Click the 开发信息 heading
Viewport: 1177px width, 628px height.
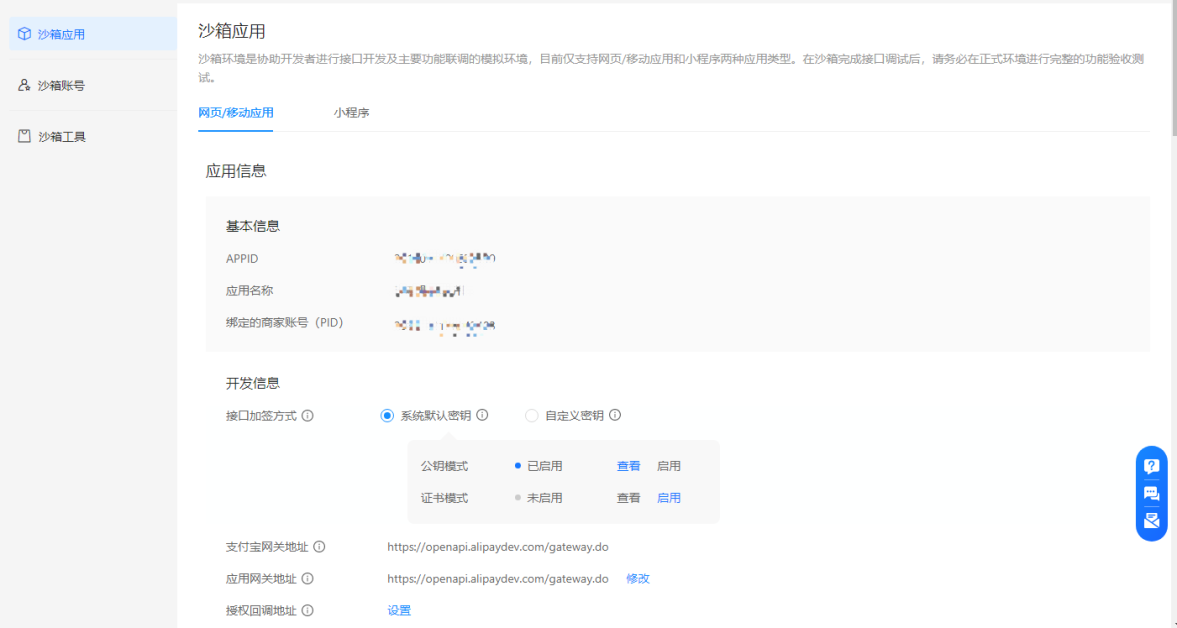pyautogui.click(x=253, y=383)
